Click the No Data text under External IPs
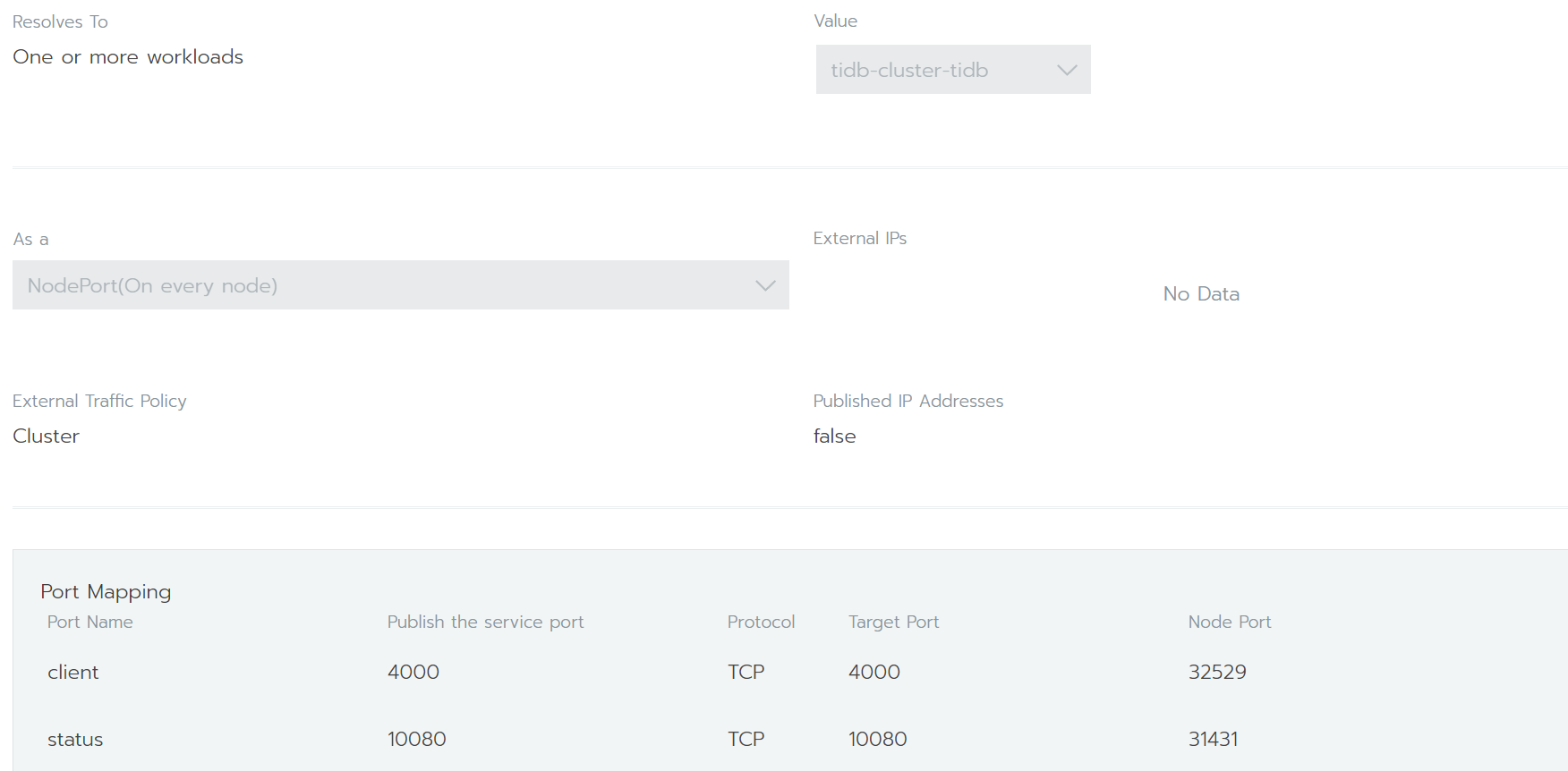This screenshot has height=771, width=1568. [1201, 293]
